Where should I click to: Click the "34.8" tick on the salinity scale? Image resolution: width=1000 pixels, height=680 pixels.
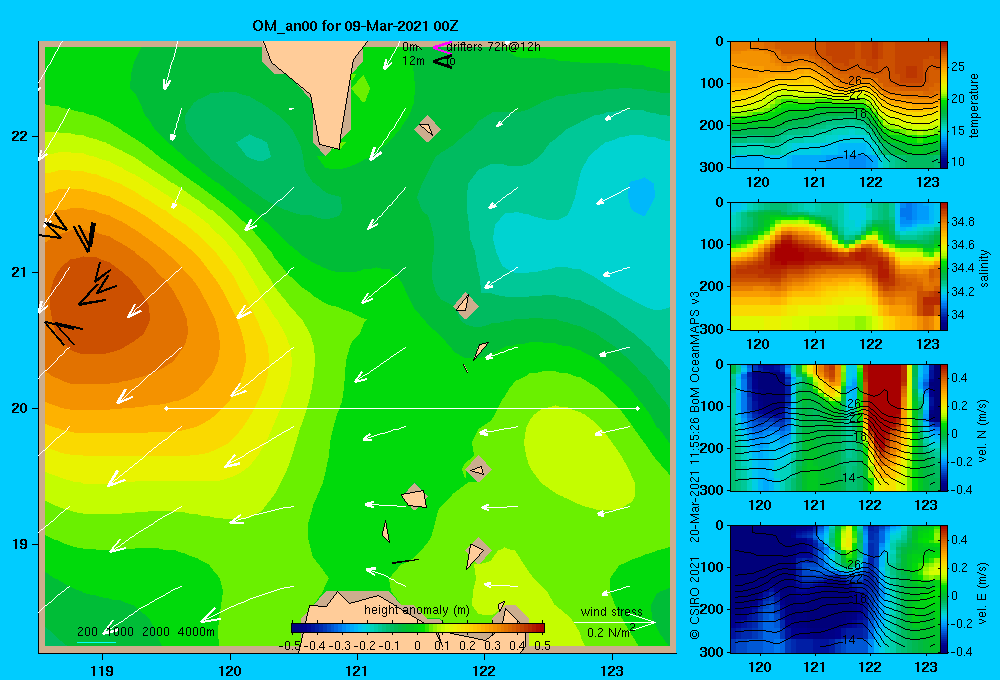tap(962, 222)
